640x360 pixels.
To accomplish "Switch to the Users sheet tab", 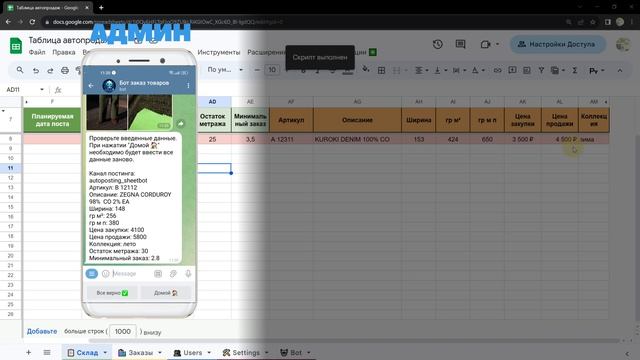I will pos(192,352).
